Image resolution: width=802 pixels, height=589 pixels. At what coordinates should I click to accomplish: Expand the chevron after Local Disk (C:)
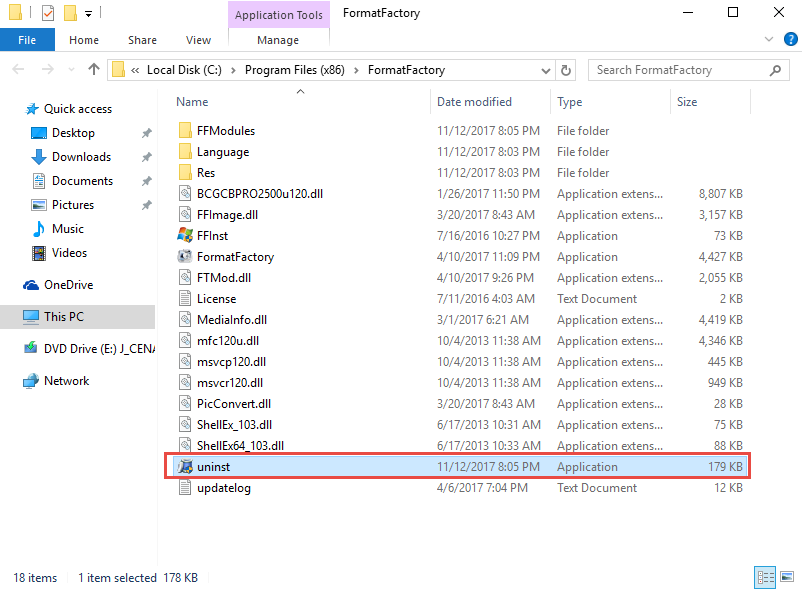coord(233,71)
